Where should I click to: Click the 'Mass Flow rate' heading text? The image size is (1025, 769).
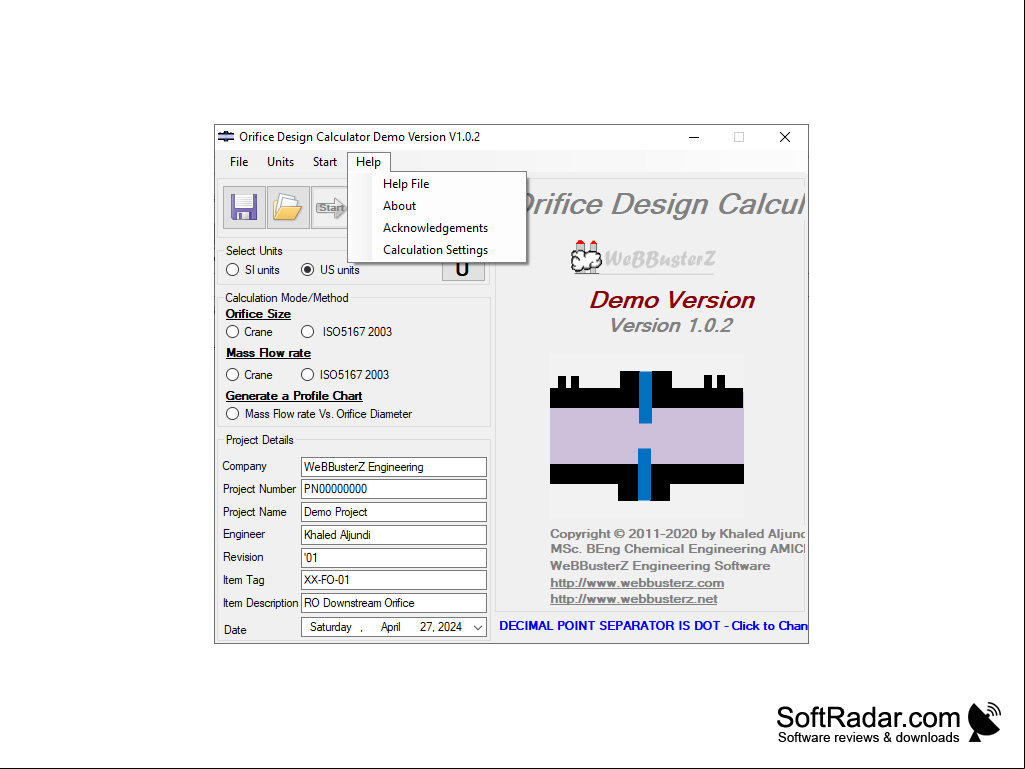[x=268, y=353]
